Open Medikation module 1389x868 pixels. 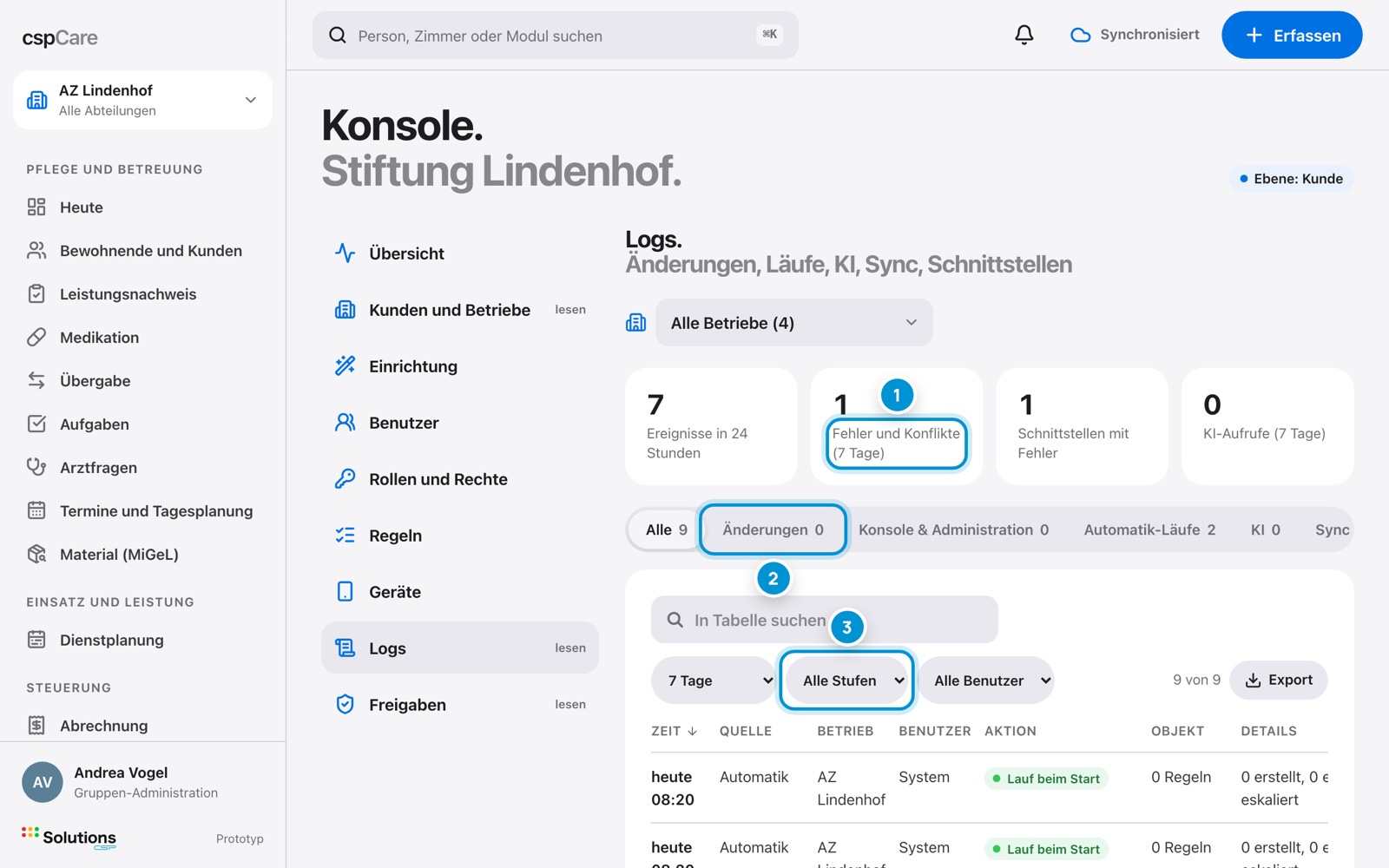(142, 338)
